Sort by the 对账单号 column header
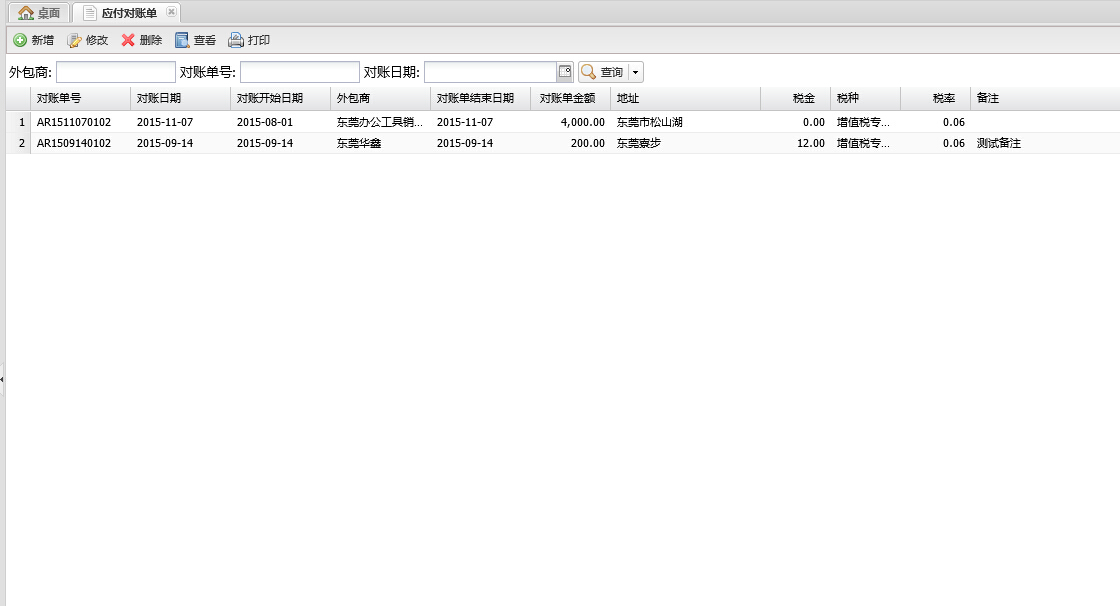Viewport: 1120px width, 606px height. [80, 98]
